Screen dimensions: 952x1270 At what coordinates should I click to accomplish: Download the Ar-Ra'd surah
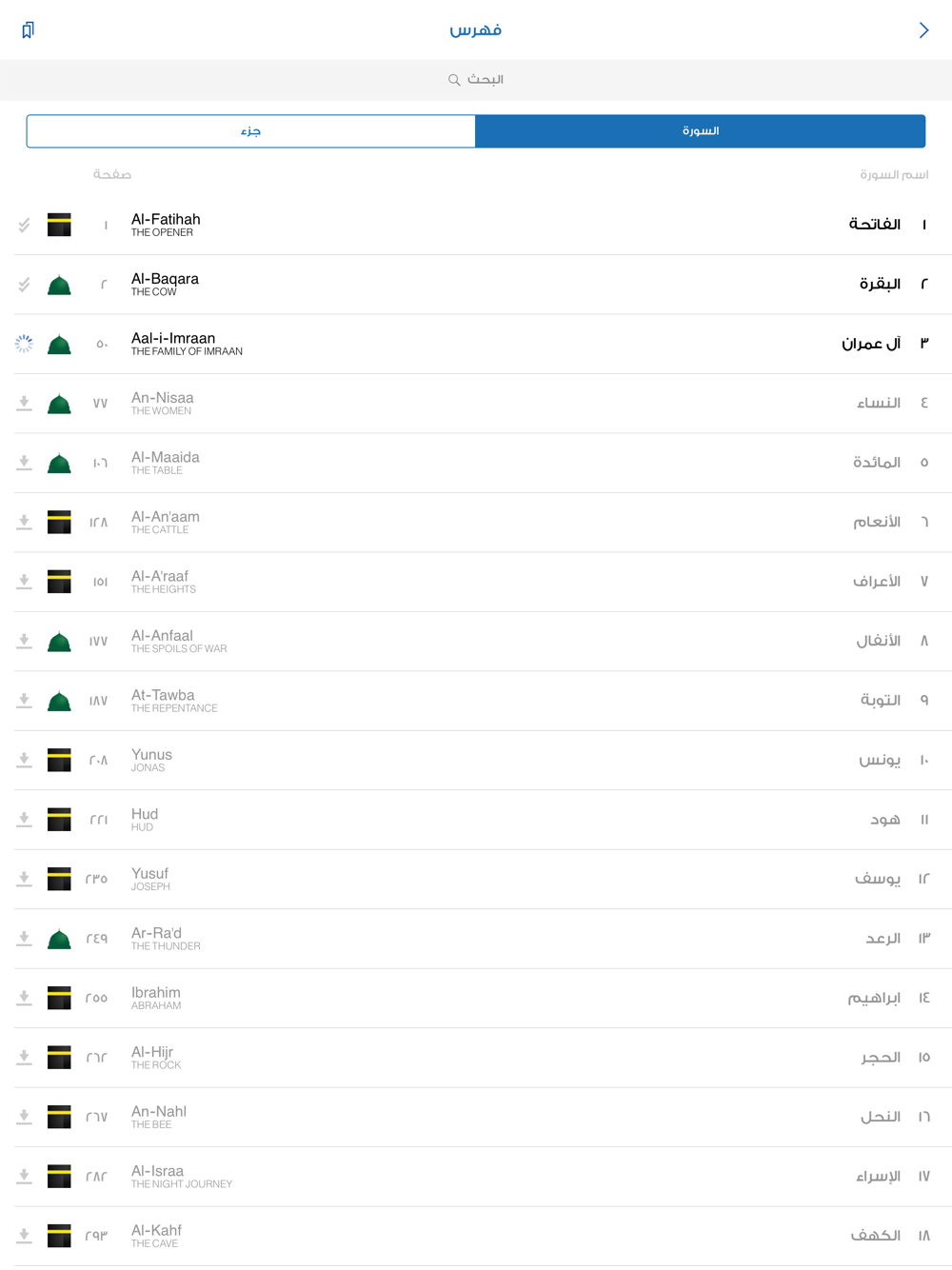tap(25, 939)
